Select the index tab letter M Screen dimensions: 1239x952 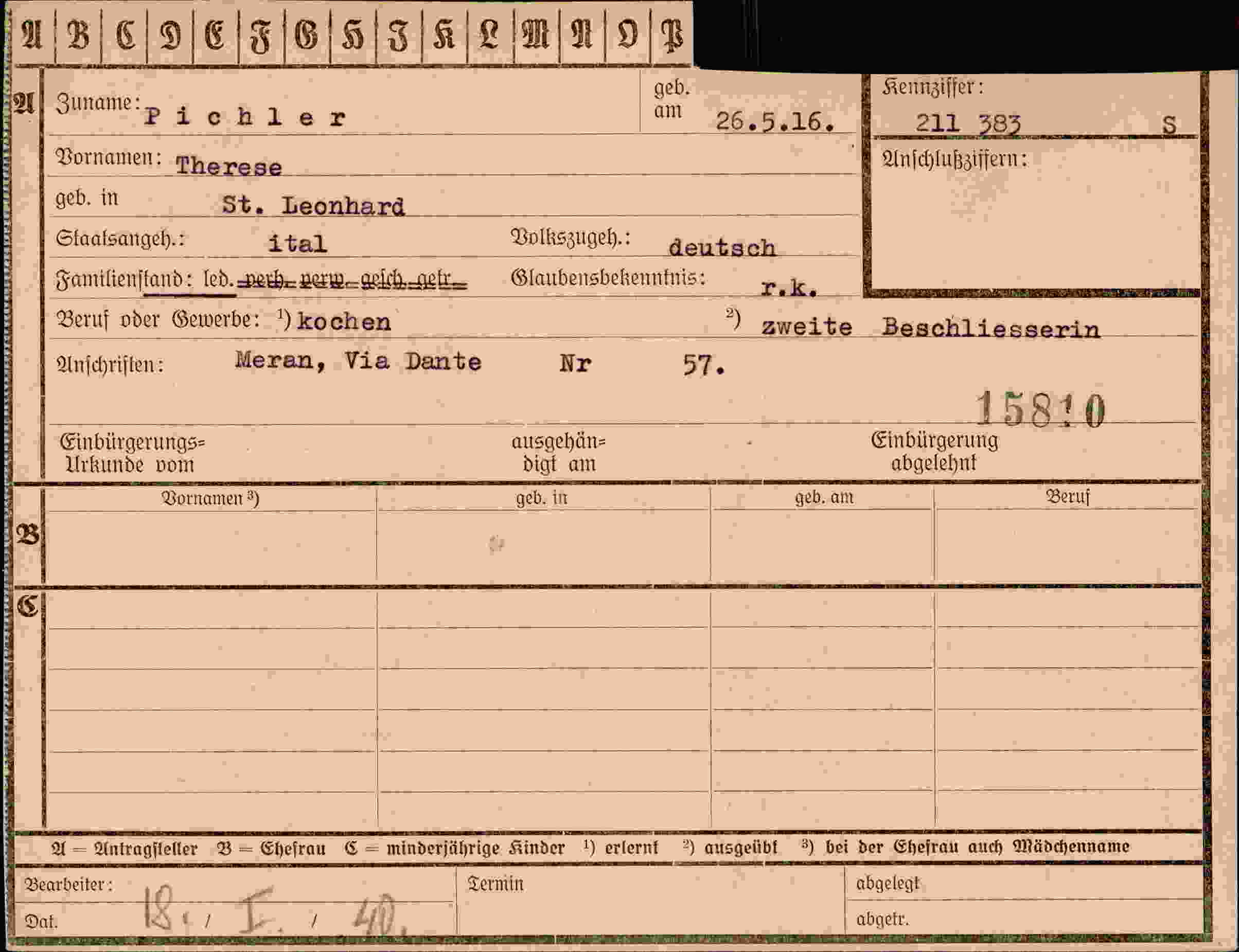tap(536, 34)
